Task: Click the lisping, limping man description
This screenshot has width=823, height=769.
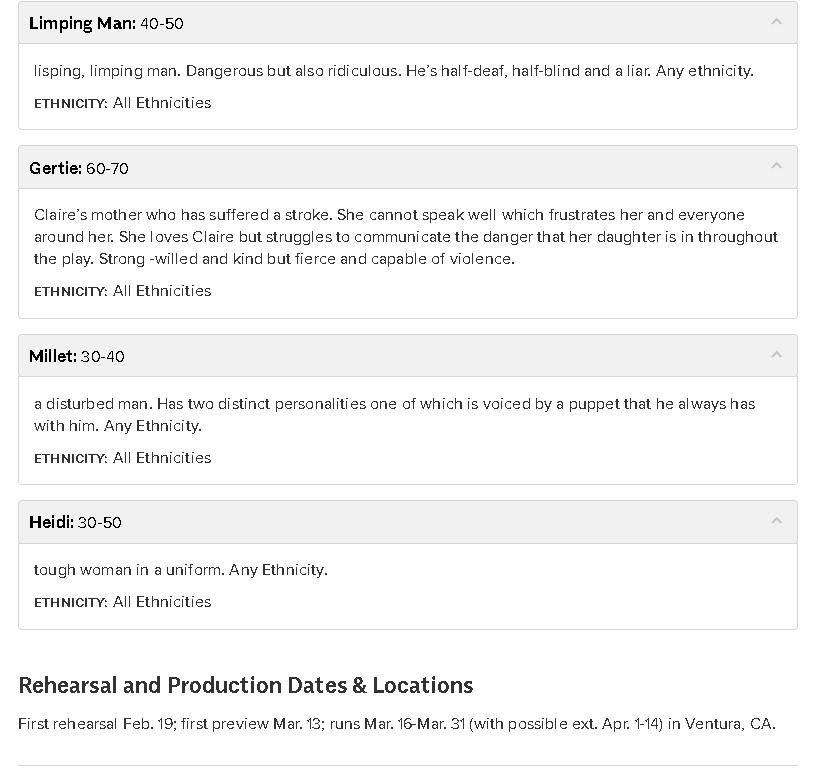Action: [393, 71]
